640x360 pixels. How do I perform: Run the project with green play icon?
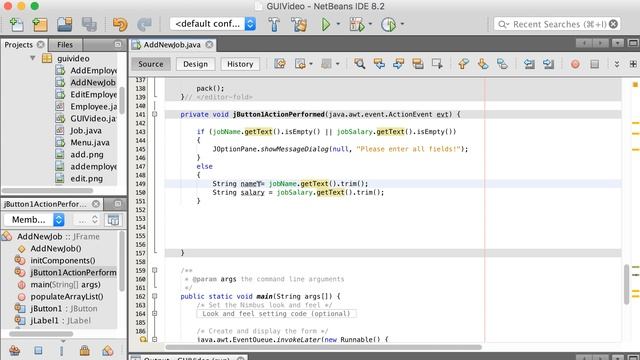tap(326, 24)
